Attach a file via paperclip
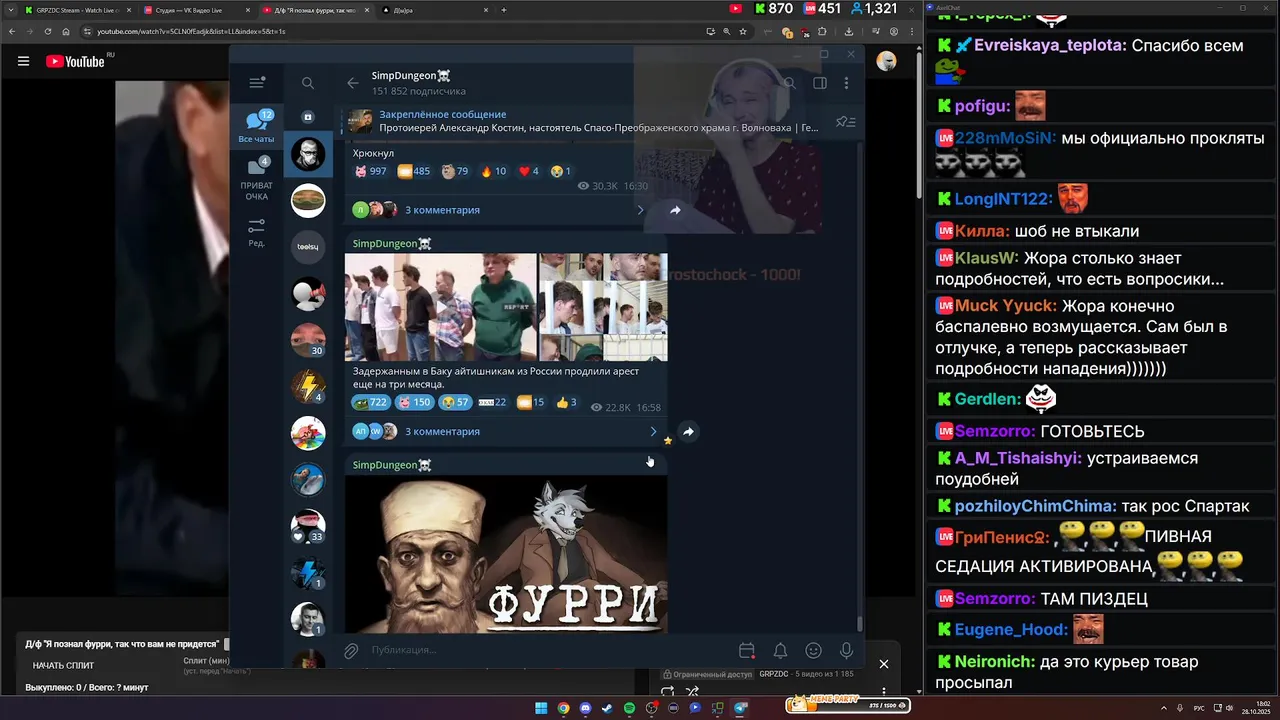1280x720 pixels. (x=351, y=650)
